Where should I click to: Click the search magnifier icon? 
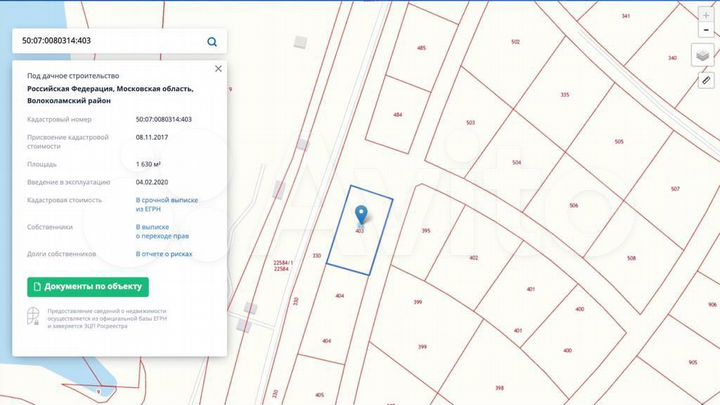point(212,42)
